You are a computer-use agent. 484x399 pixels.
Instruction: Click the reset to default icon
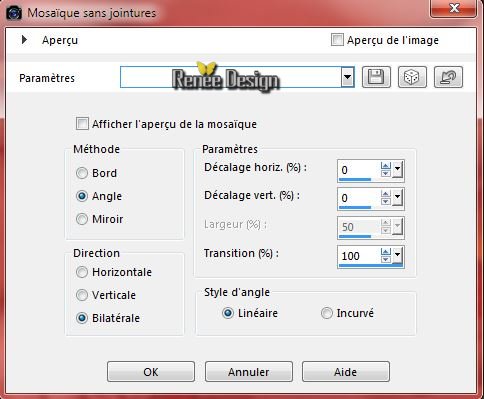(x=448, y=77)
